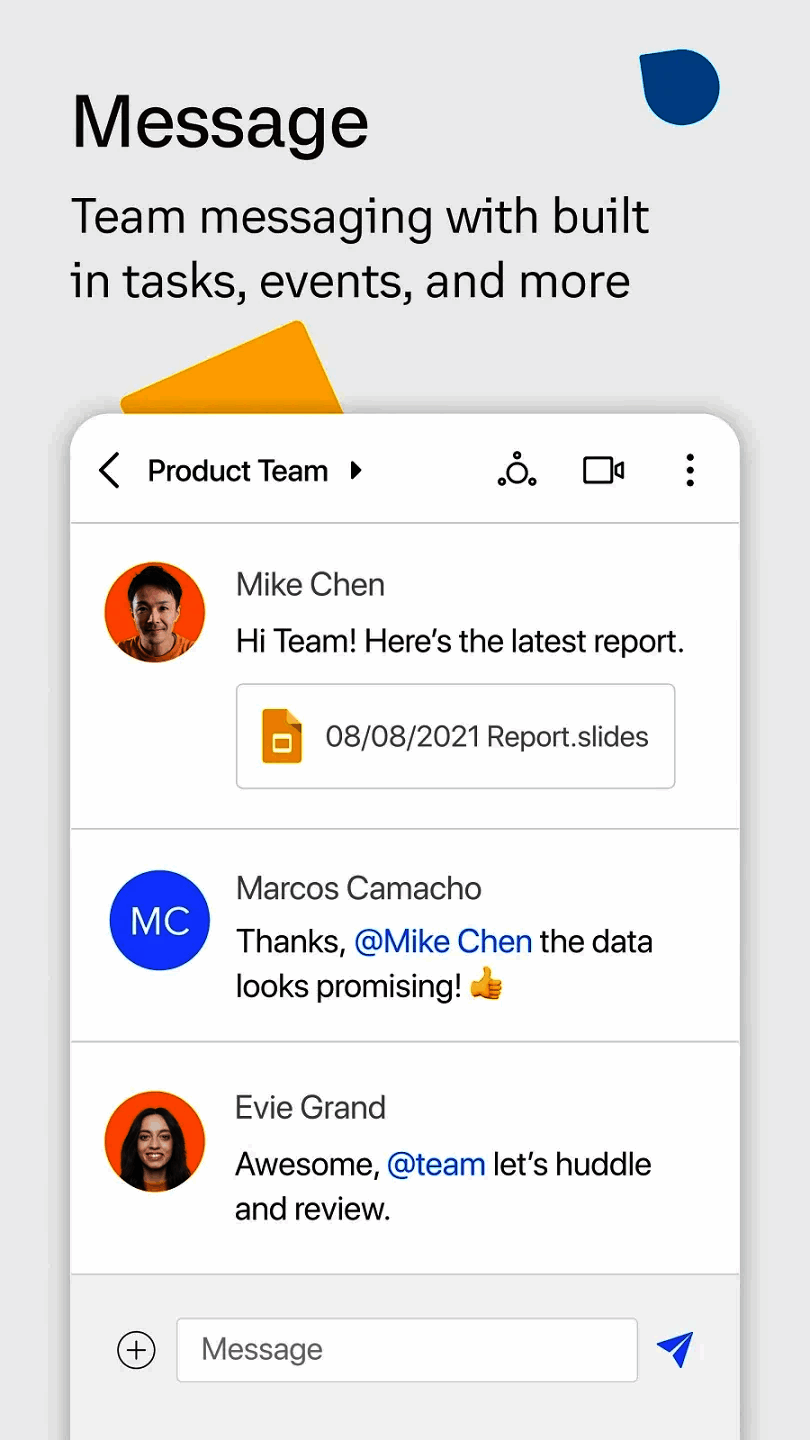Open the @Mike Chen mention link
Screen dimensions: 810x1440
point(443,941)
